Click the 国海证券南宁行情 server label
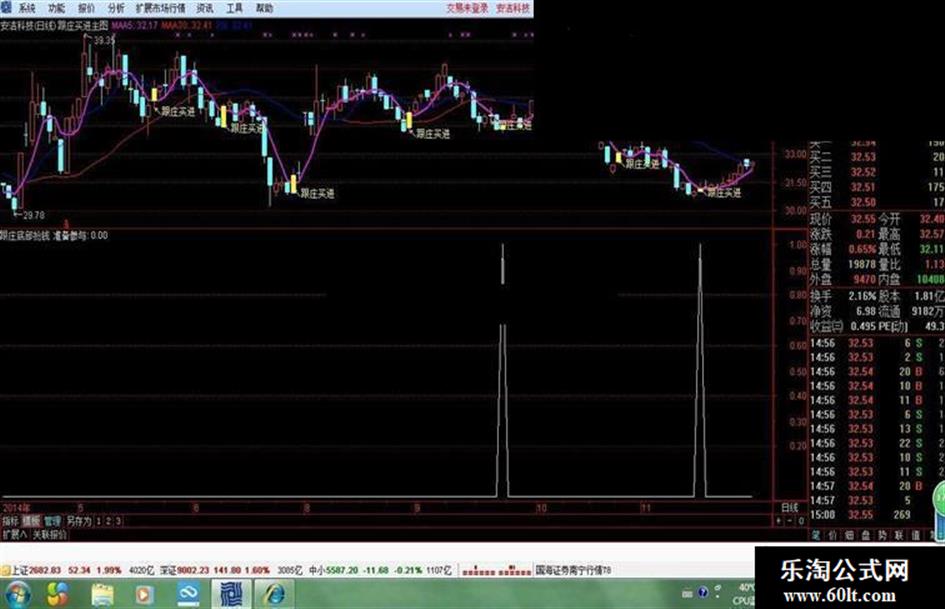This screenshot has width=945, height=609. click(x=573, y=570)
